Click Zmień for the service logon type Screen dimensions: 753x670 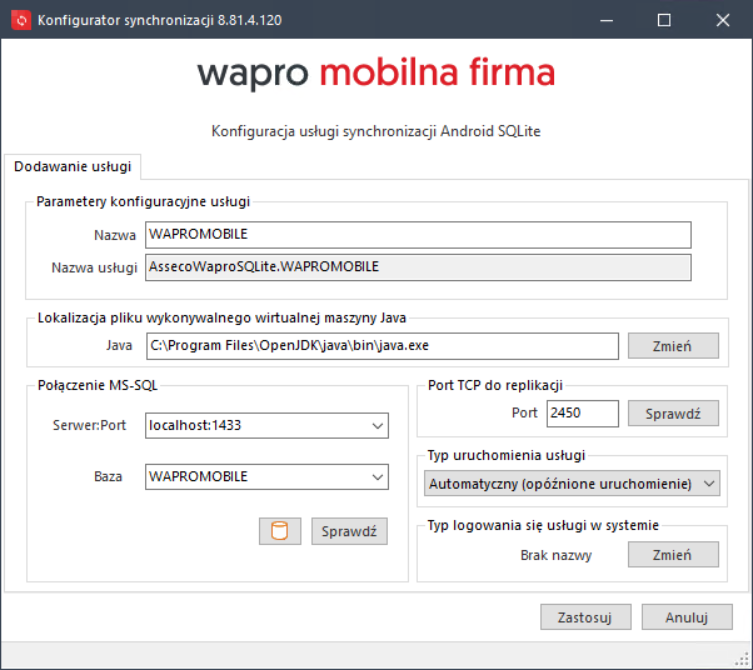tap(673, 555)
